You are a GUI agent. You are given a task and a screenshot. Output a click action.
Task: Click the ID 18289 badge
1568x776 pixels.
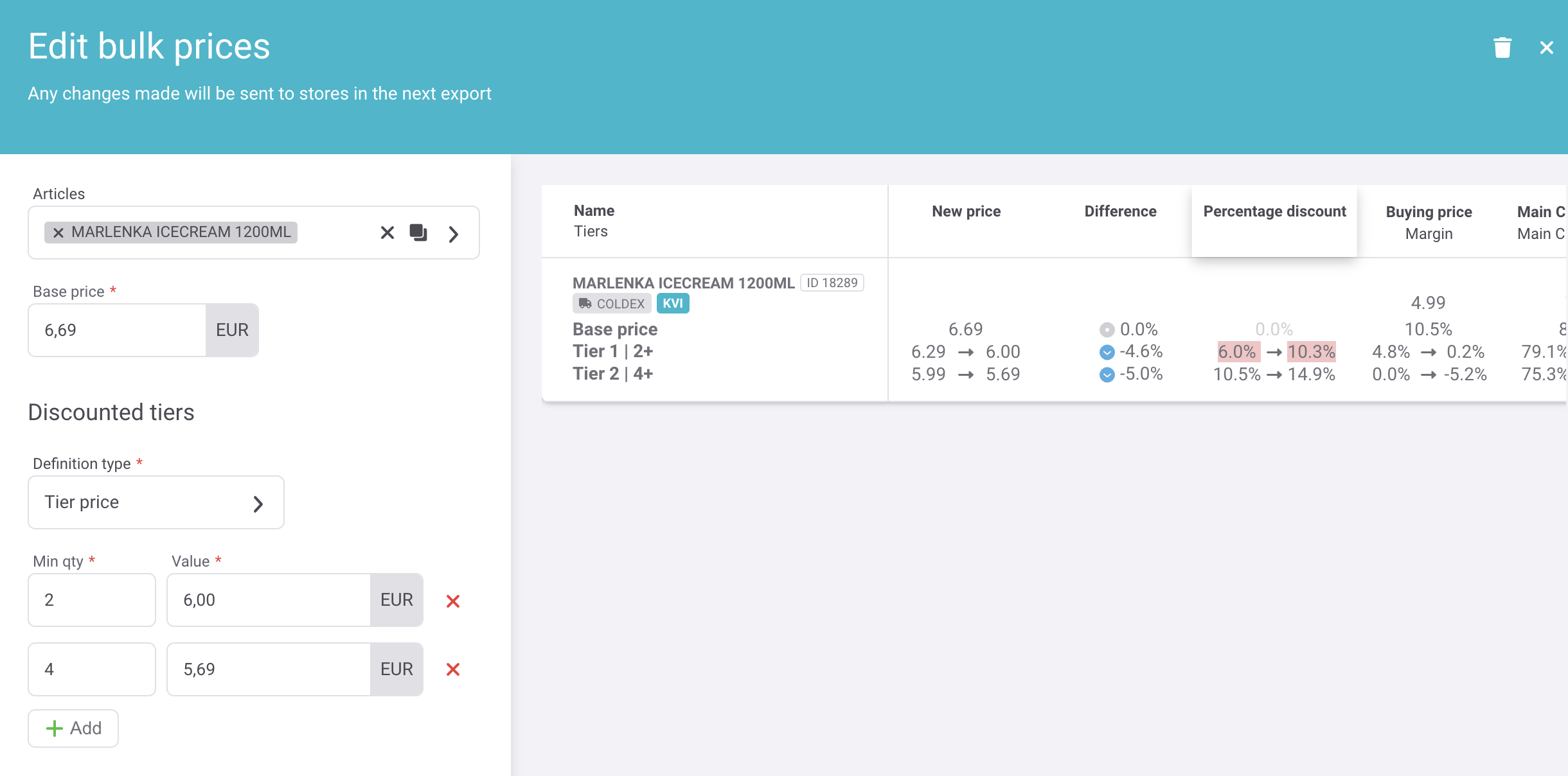pos(832,283)
